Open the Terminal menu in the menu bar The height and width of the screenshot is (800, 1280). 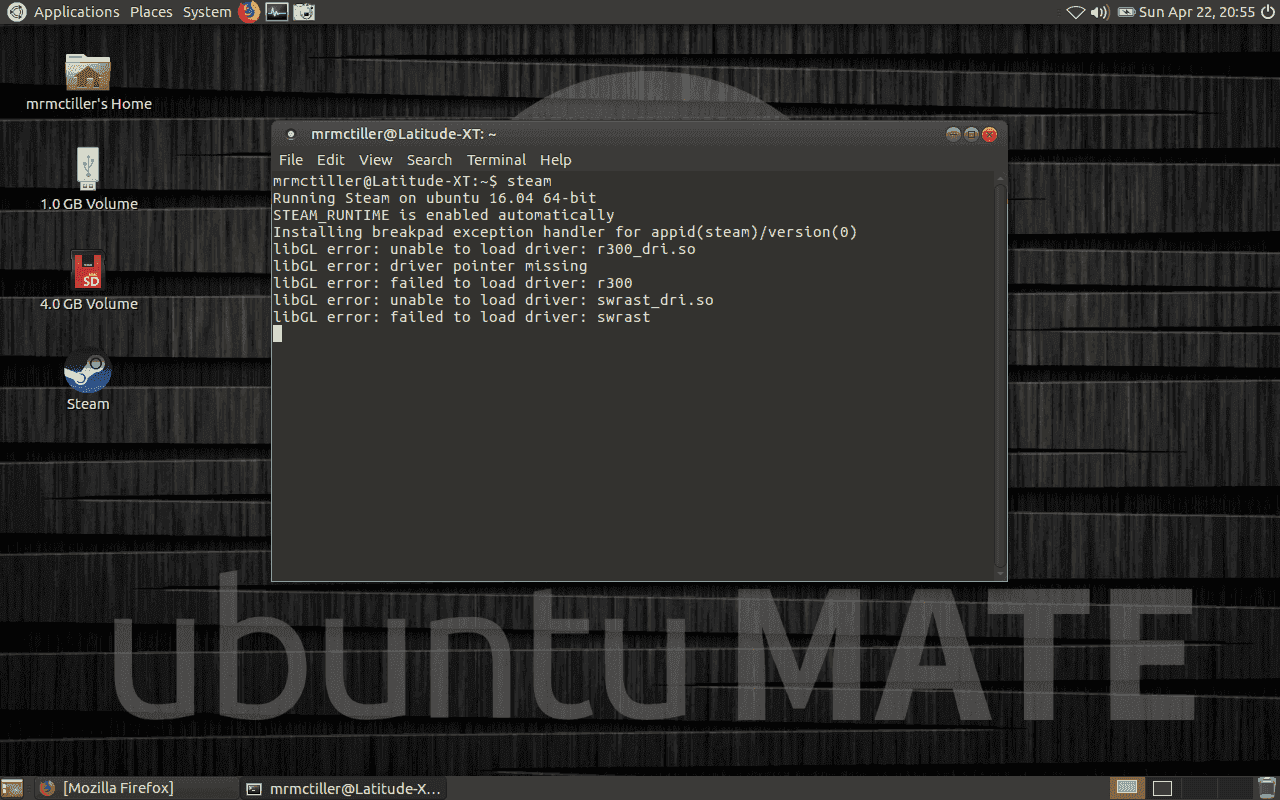497,160
